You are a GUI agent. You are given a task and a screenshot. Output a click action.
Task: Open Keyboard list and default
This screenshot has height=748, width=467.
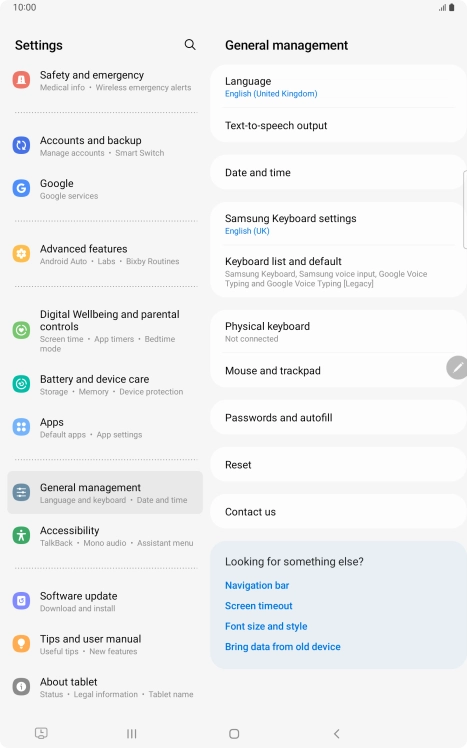click(339, 271)
